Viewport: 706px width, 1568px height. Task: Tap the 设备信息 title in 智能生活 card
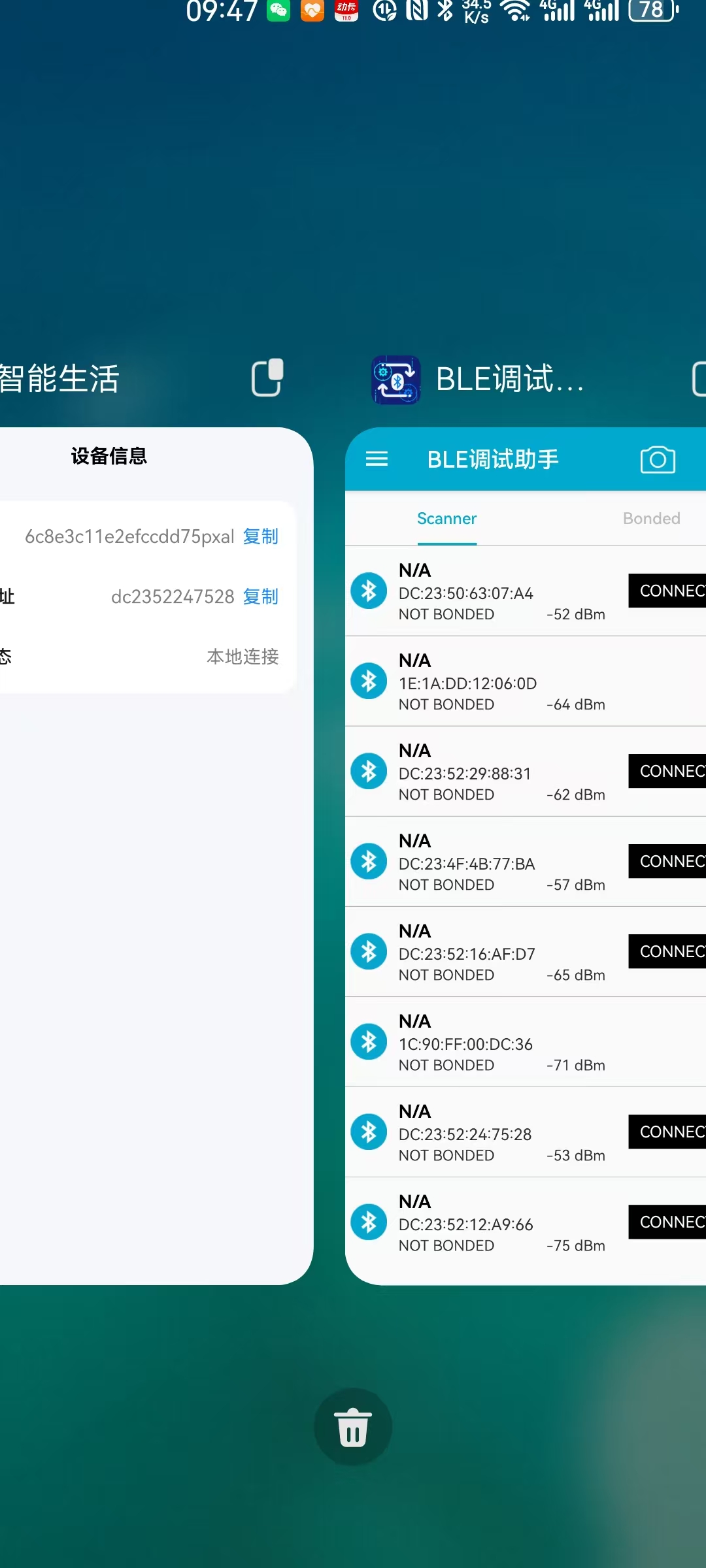tap(109, 456)
